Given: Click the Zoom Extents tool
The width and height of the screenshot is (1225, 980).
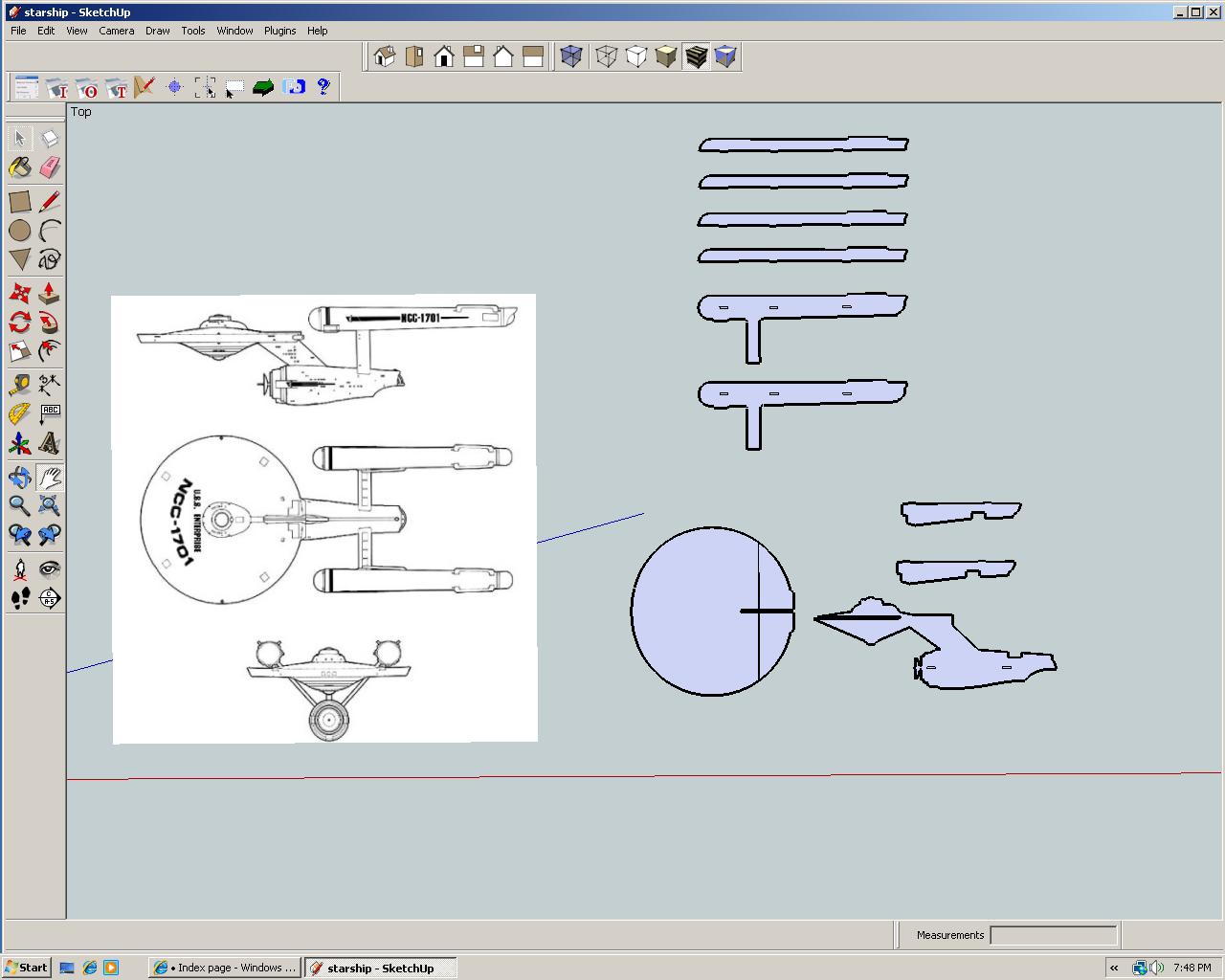Looking at the screenshot, I should click(x=50, y=505).
